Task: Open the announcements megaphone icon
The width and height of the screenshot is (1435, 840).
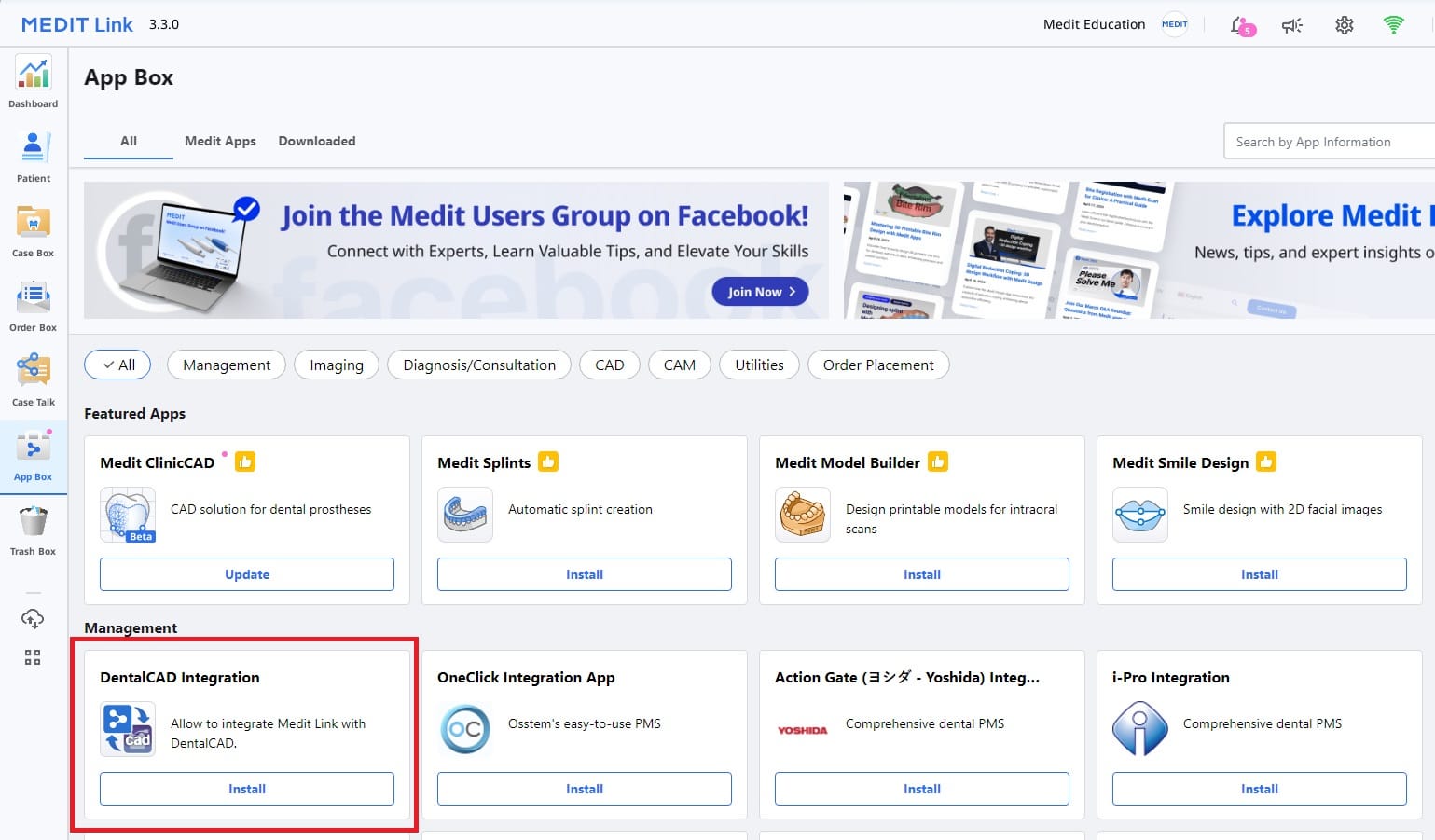Action: (x=1292, y=25)
